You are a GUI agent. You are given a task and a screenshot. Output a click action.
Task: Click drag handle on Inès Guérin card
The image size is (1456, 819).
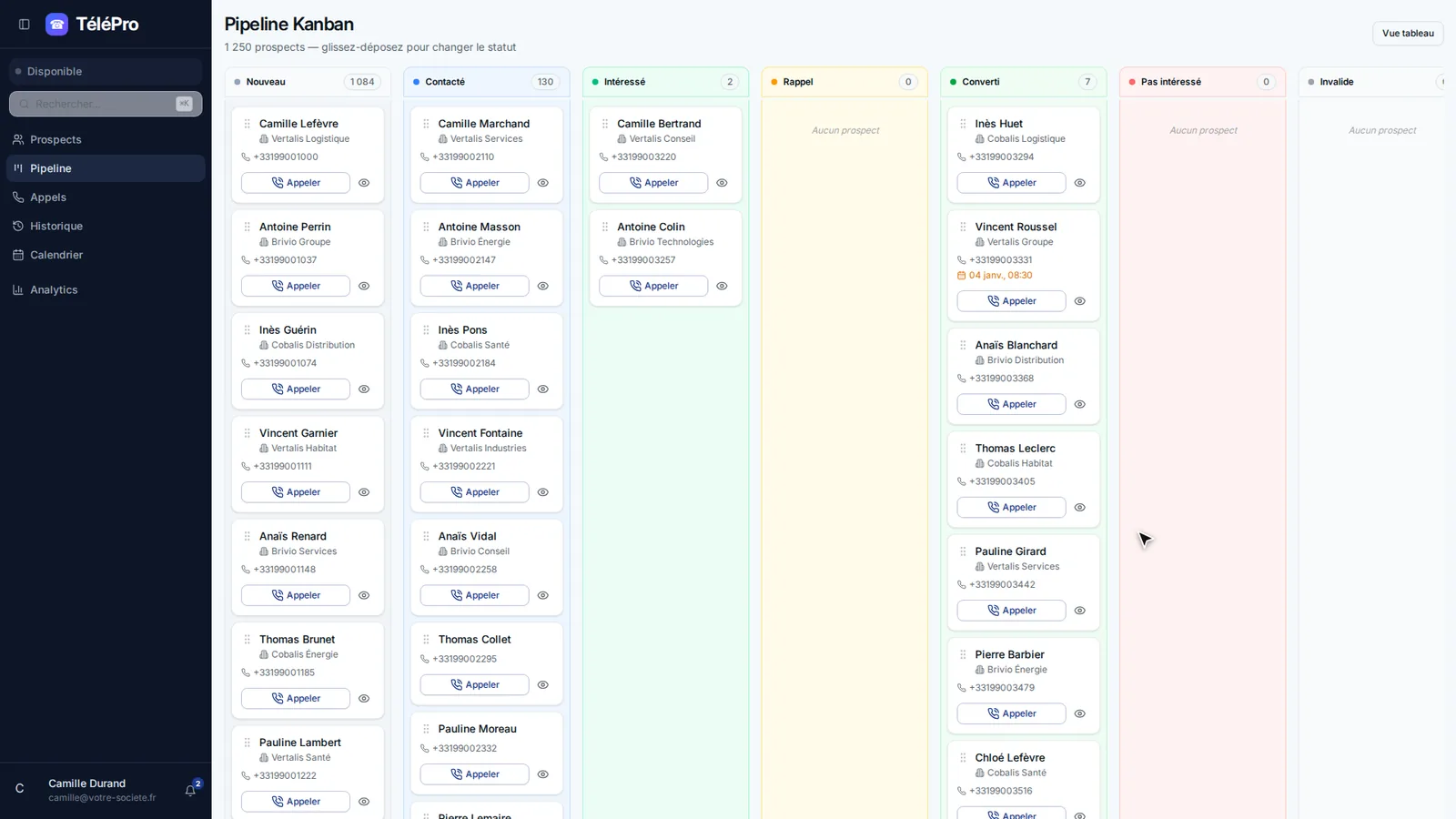(247, 330)
